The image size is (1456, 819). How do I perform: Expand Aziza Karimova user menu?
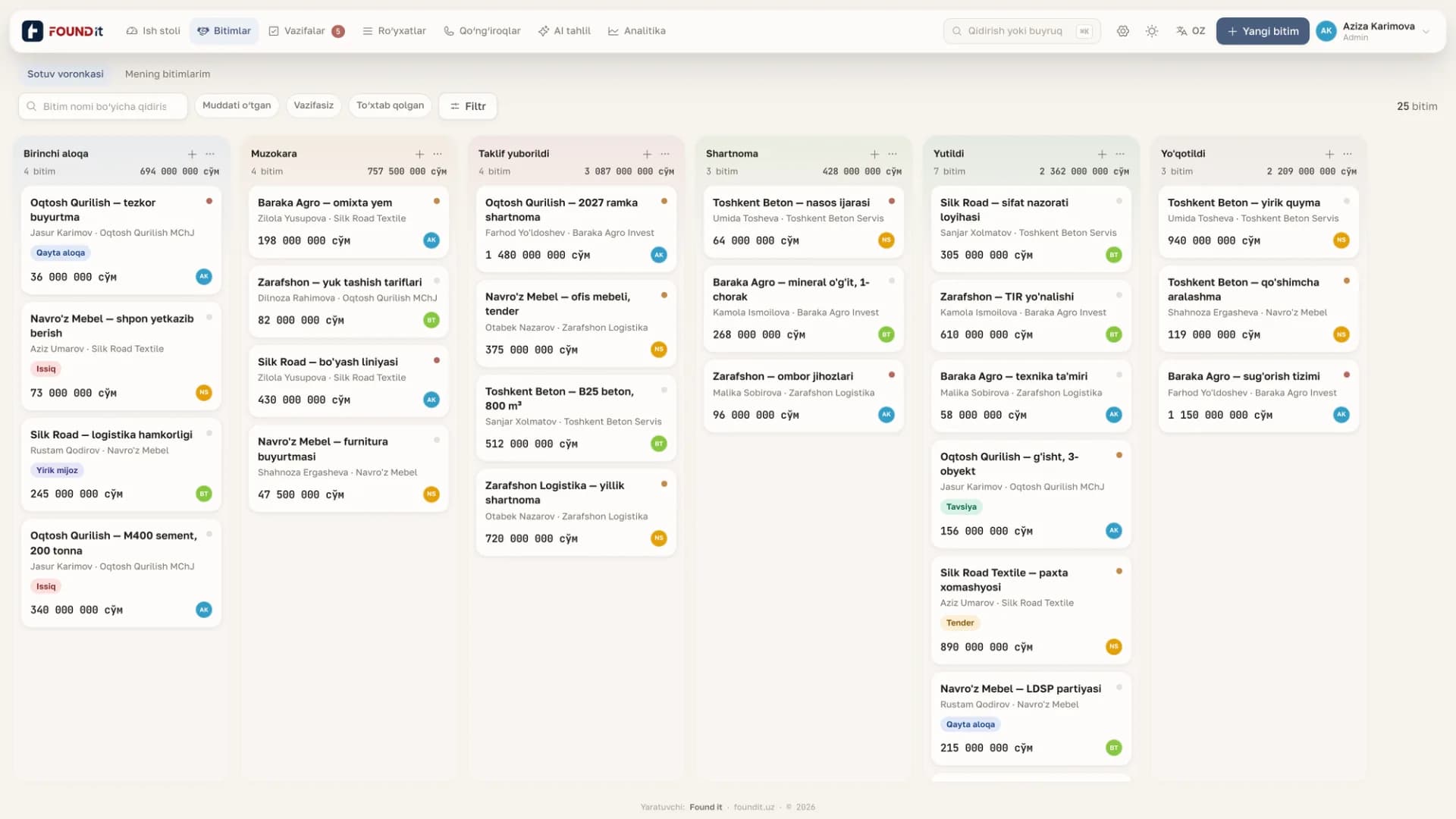click(1374, 31)
